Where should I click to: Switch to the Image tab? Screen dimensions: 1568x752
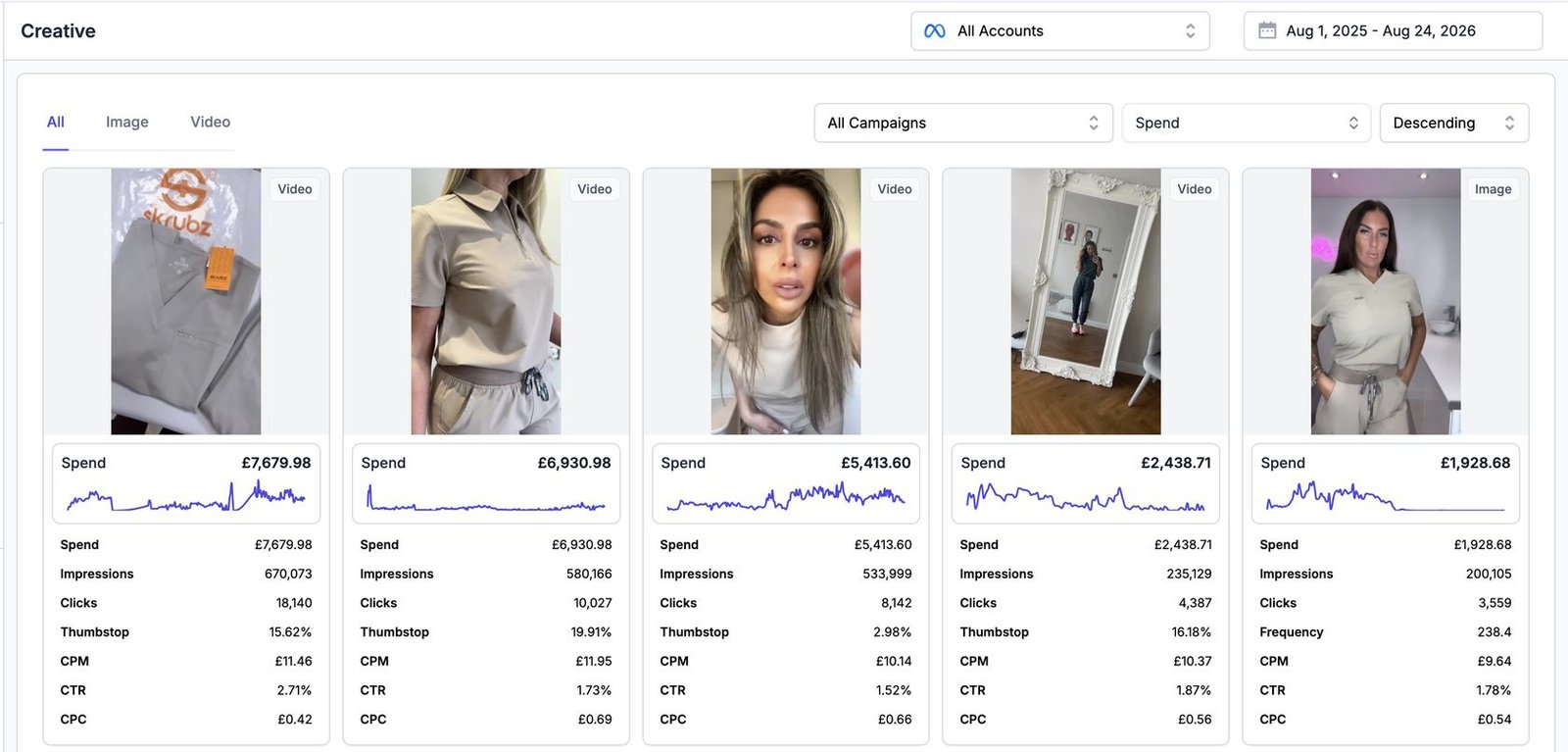pos(127,123)
